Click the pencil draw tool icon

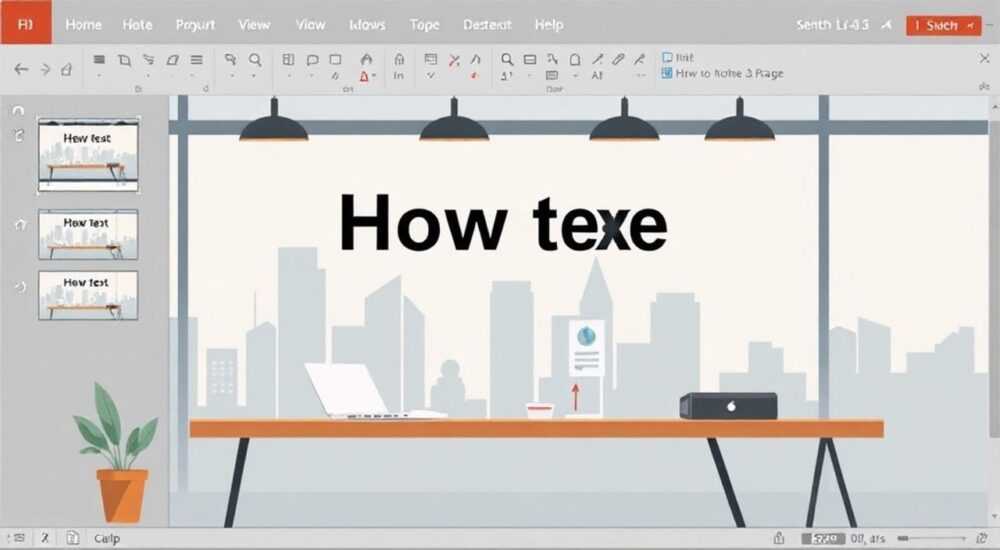click(618, 59)
